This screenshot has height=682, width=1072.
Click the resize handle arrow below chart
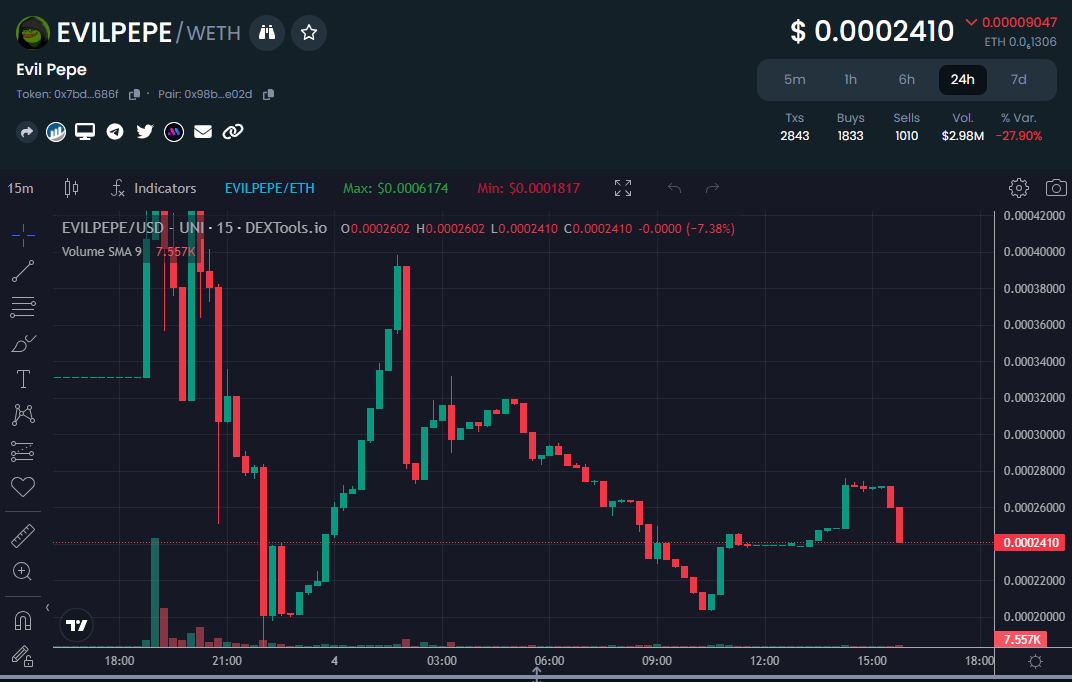click(x=537, y=674)
